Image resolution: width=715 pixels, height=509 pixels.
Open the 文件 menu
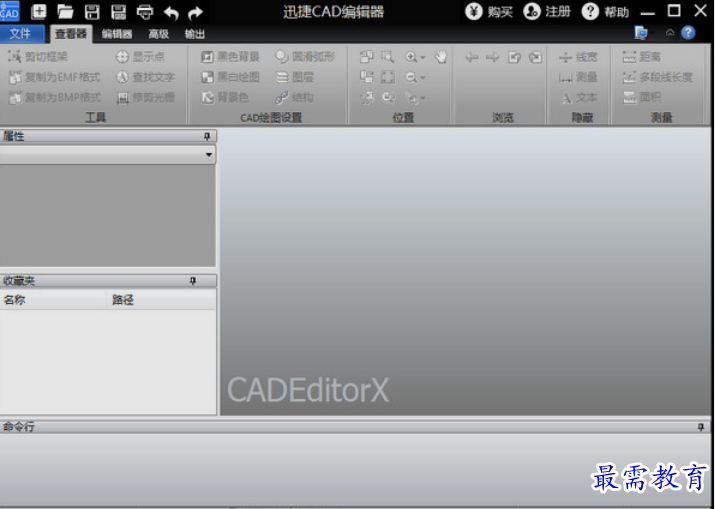tap(20, 34)
